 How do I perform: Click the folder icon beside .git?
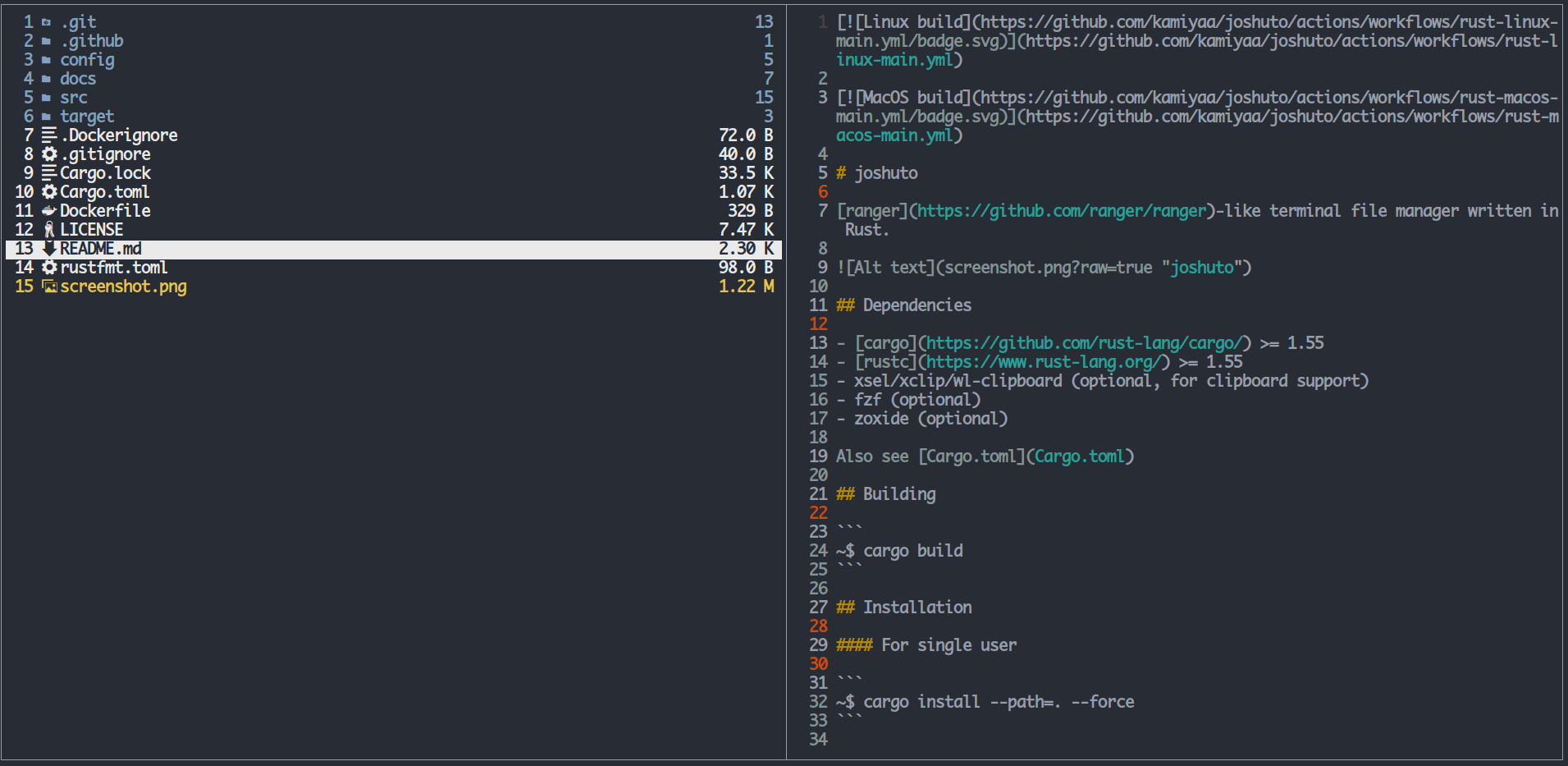pos(47,22)
